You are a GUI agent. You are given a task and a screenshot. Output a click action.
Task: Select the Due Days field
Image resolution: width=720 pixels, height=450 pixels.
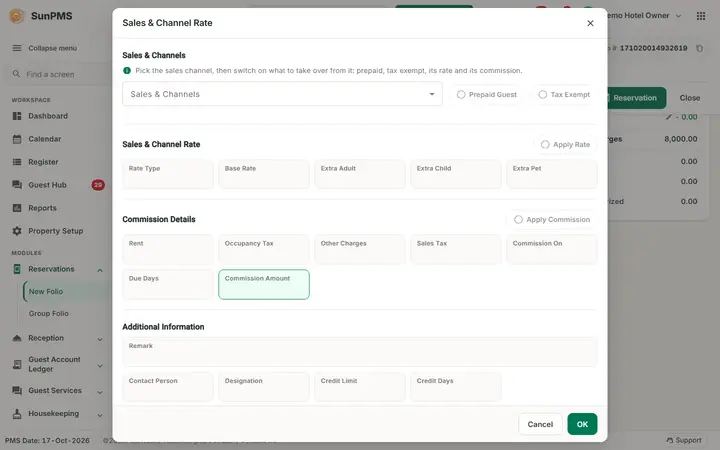pyautogui.click(x=168, y=284)
